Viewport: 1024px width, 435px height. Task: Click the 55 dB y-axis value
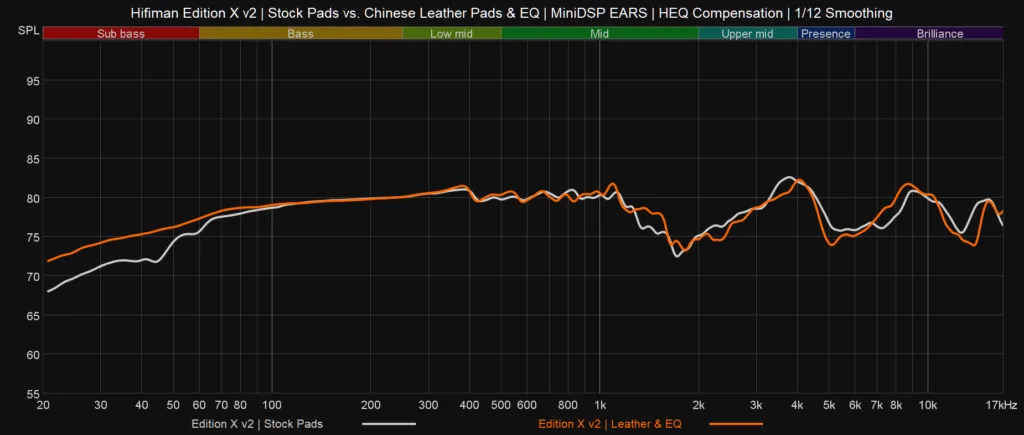tap(33, 395)
